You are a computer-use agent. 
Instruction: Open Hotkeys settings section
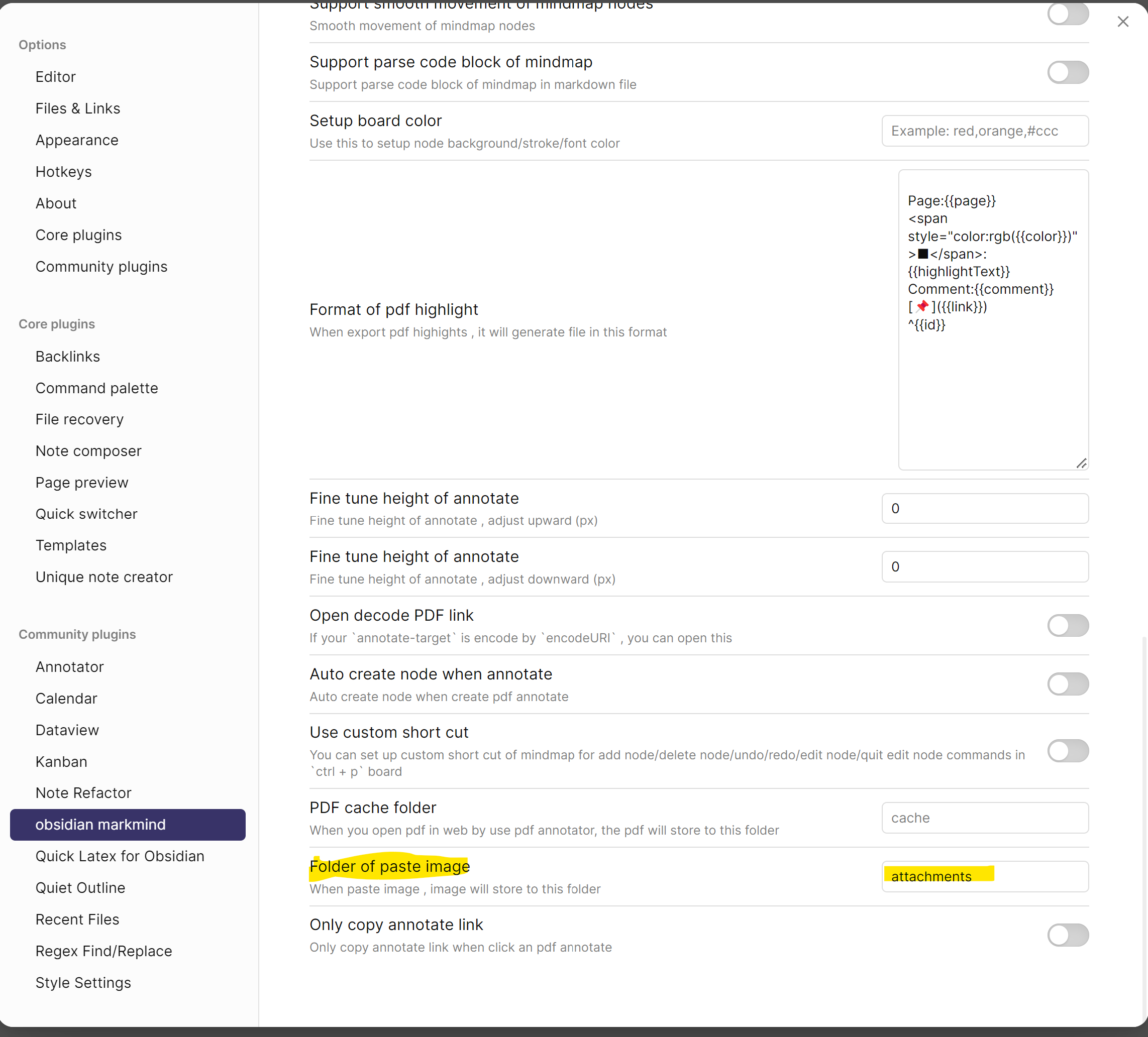(63, 171)
